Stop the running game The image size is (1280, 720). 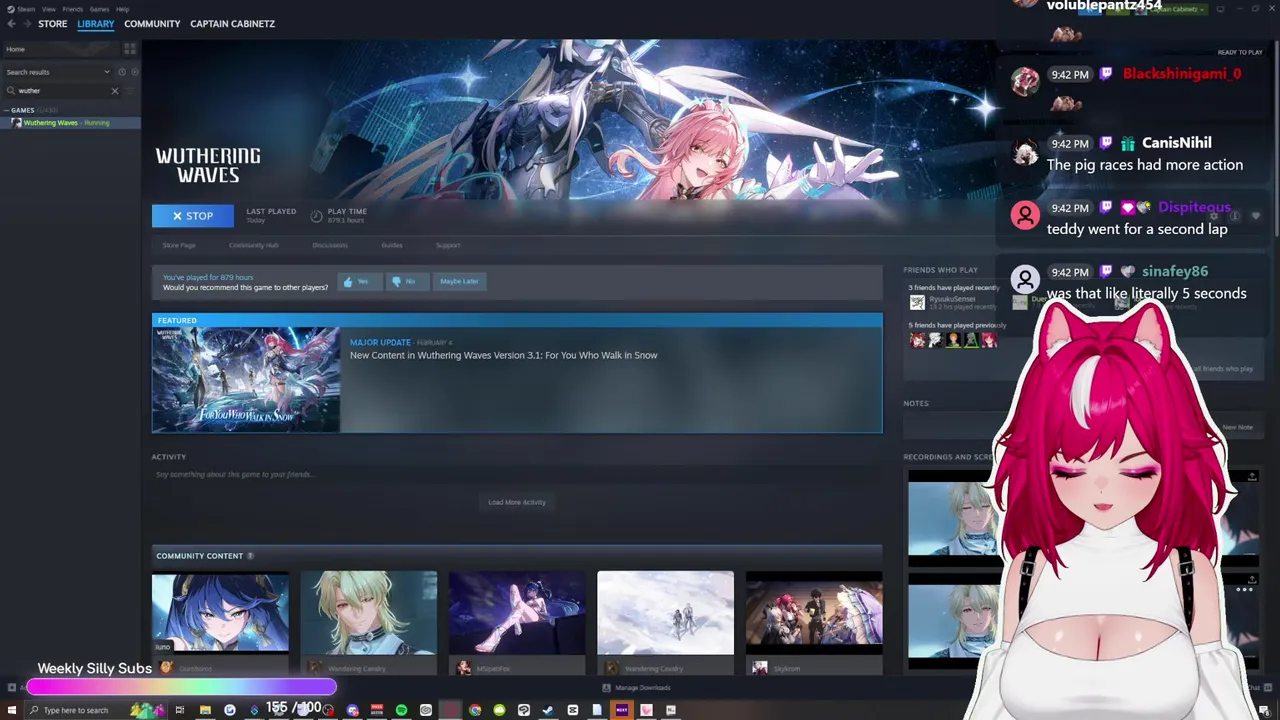192,215
